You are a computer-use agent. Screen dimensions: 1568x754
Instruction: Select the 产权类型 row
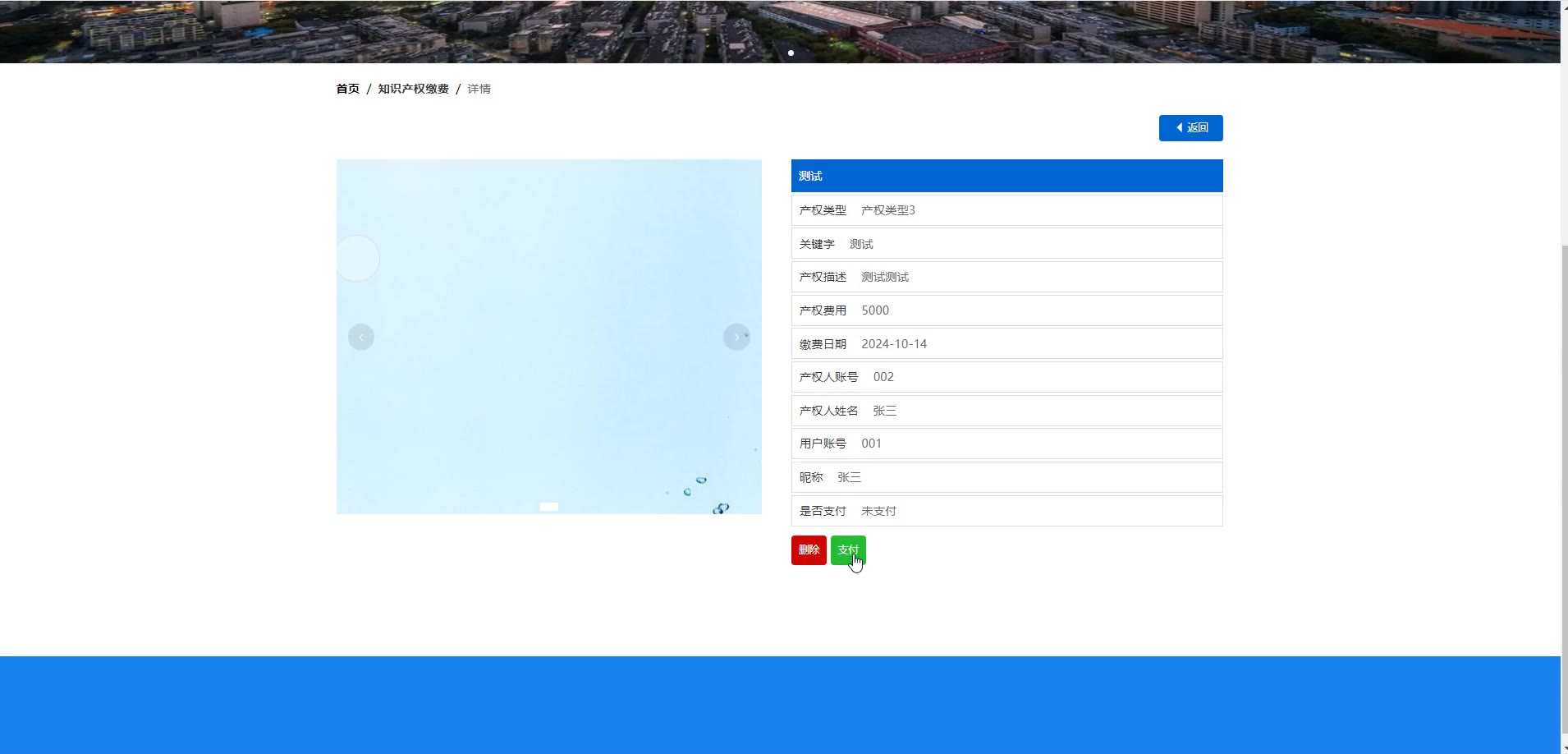coord(1006,210)
